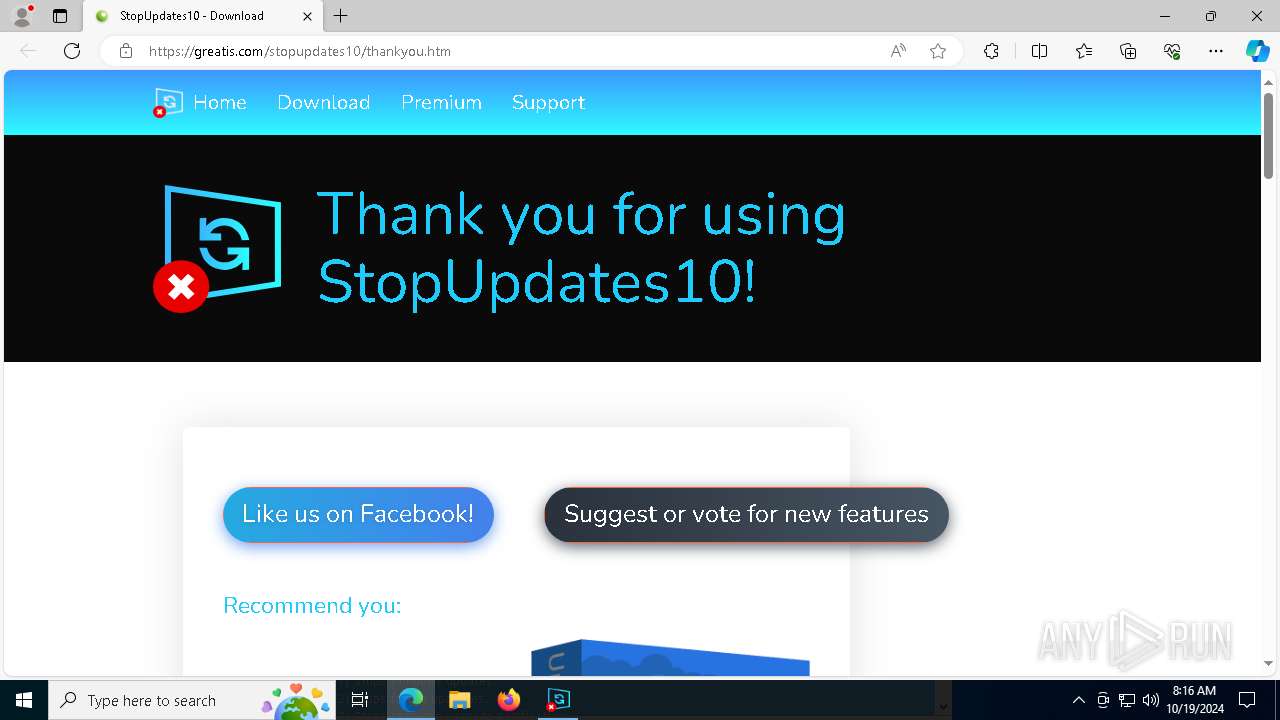Toggle Split screen view
Image resolution: width=1280 pixels, height=720 pixels.
click(x=1039, y=51)
